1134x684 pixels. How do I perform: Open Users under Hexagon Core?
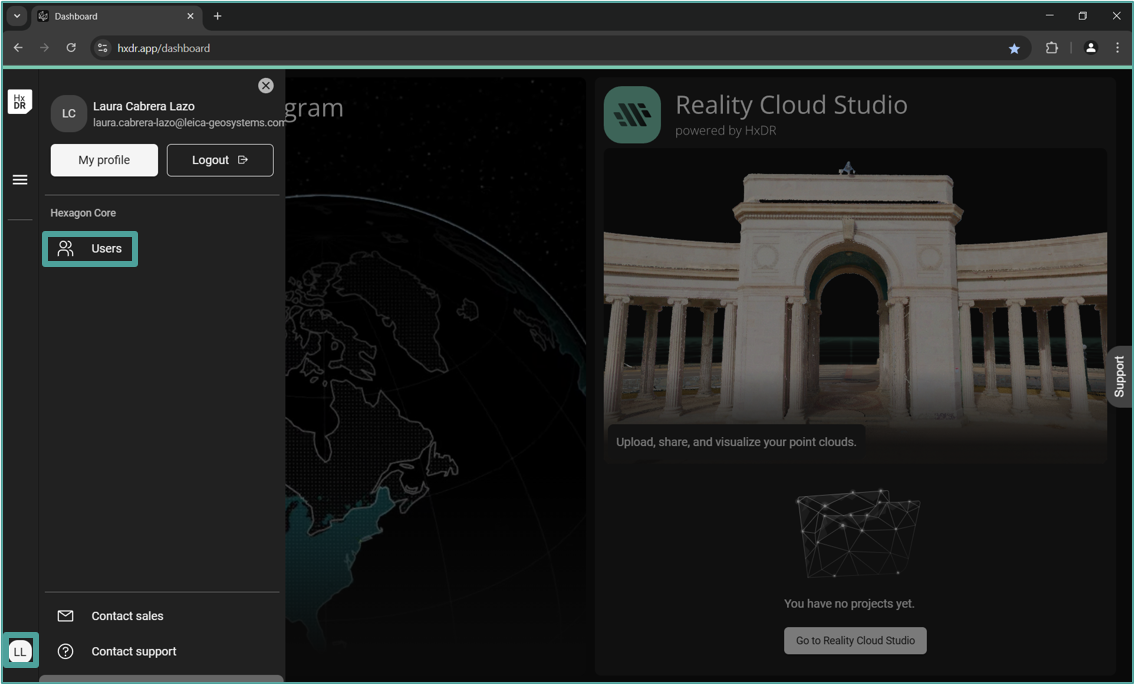91,249
